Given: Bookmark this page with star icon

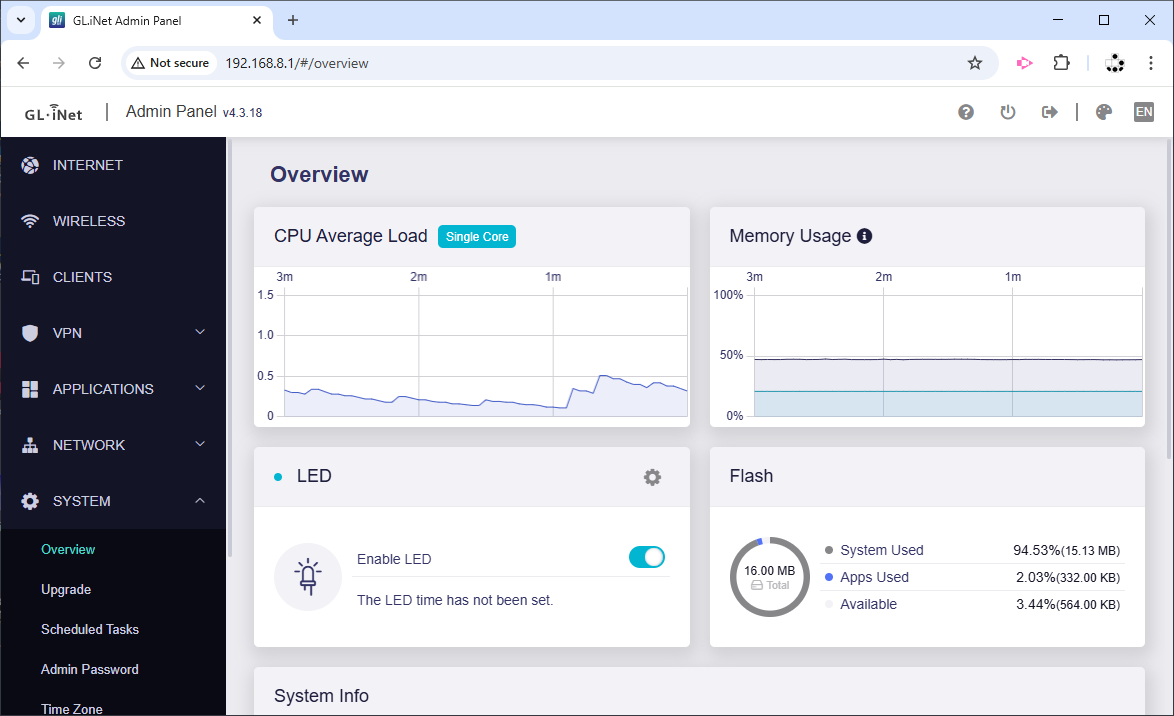Looking at the screenshot, I should (975, 63).
